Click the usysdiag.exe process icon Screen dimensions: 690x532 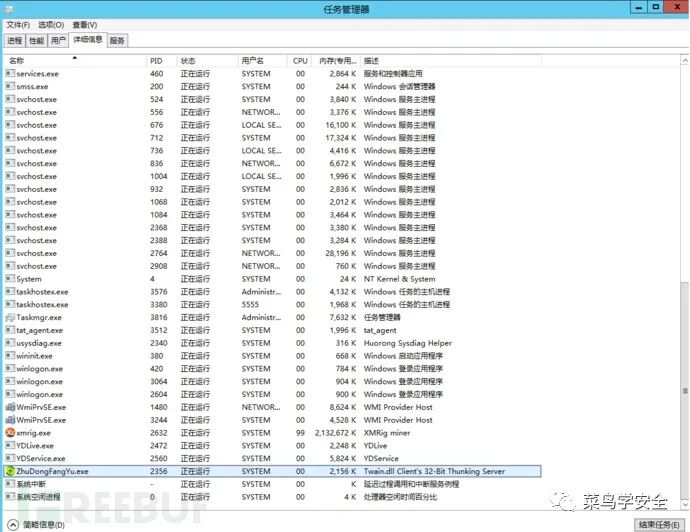(x=10, y=343)
